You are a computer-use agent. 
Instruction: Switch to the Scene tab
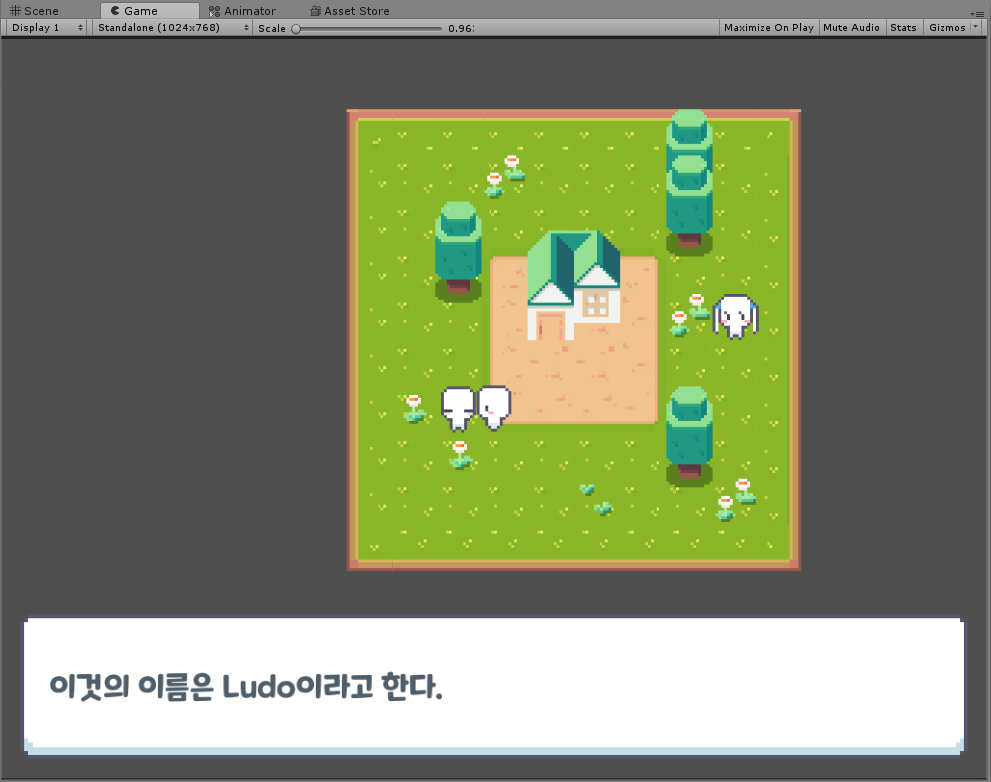pos(35,11)
